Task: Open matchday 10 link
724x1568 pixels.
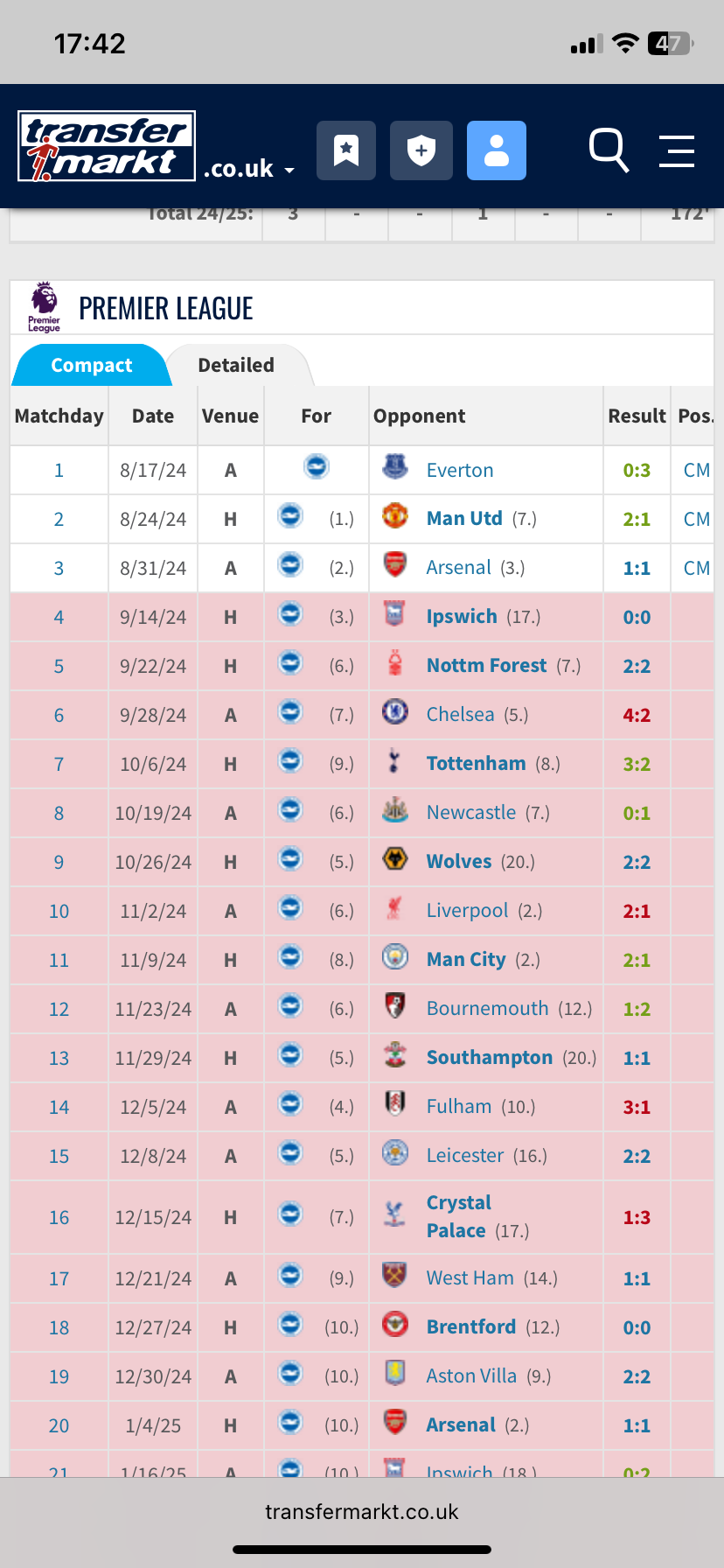Action: tap(59, 911)
